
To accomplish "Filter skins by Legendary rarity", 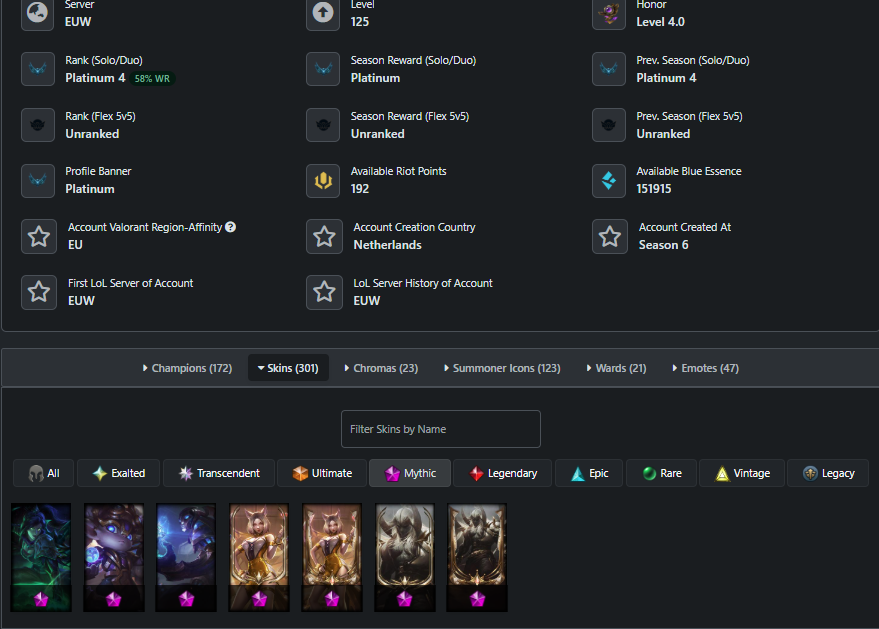I will 503,473.
